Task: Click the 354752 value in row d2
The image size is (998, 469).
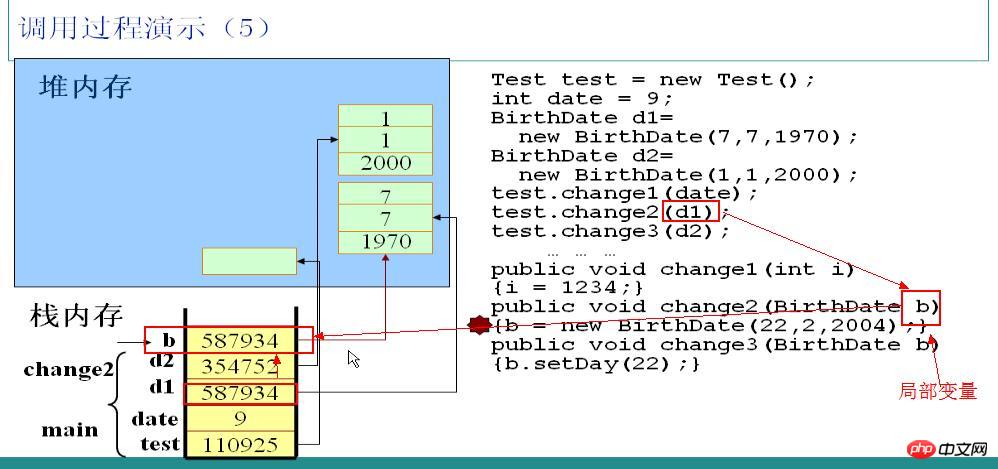Action: pos(240,367)
